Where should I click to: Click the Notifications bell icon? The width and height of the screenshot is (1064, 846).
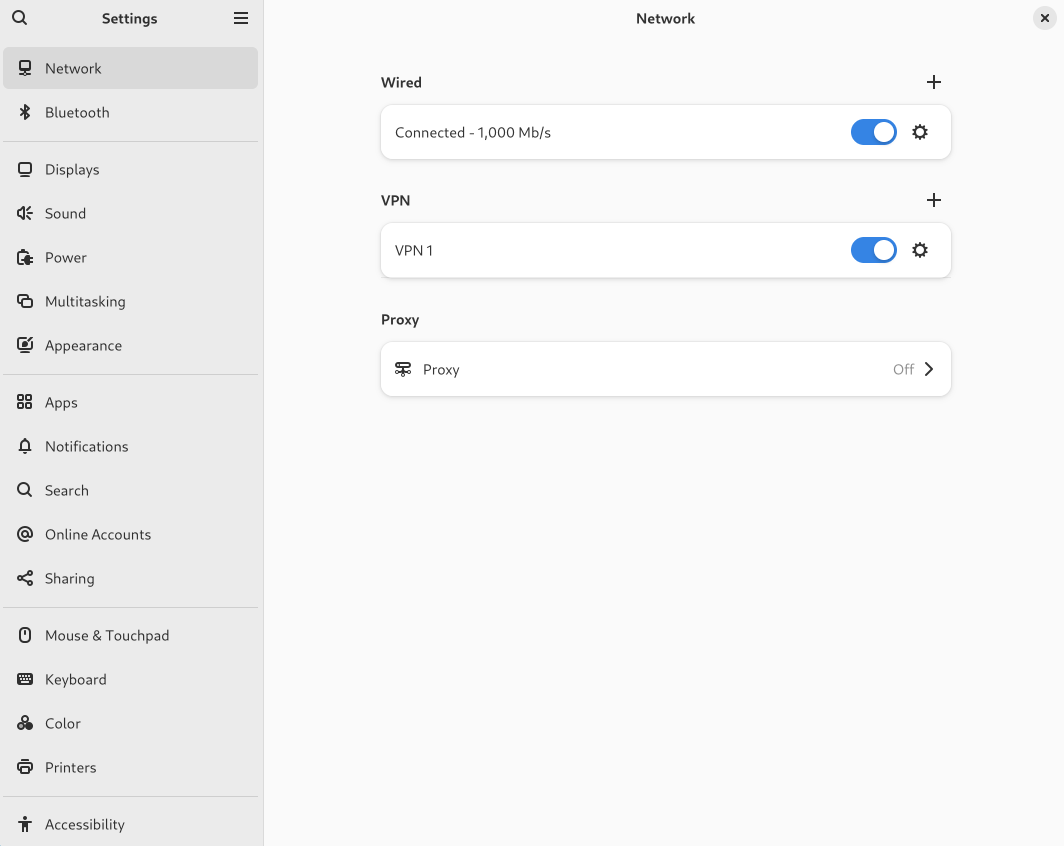pos(25,446)
